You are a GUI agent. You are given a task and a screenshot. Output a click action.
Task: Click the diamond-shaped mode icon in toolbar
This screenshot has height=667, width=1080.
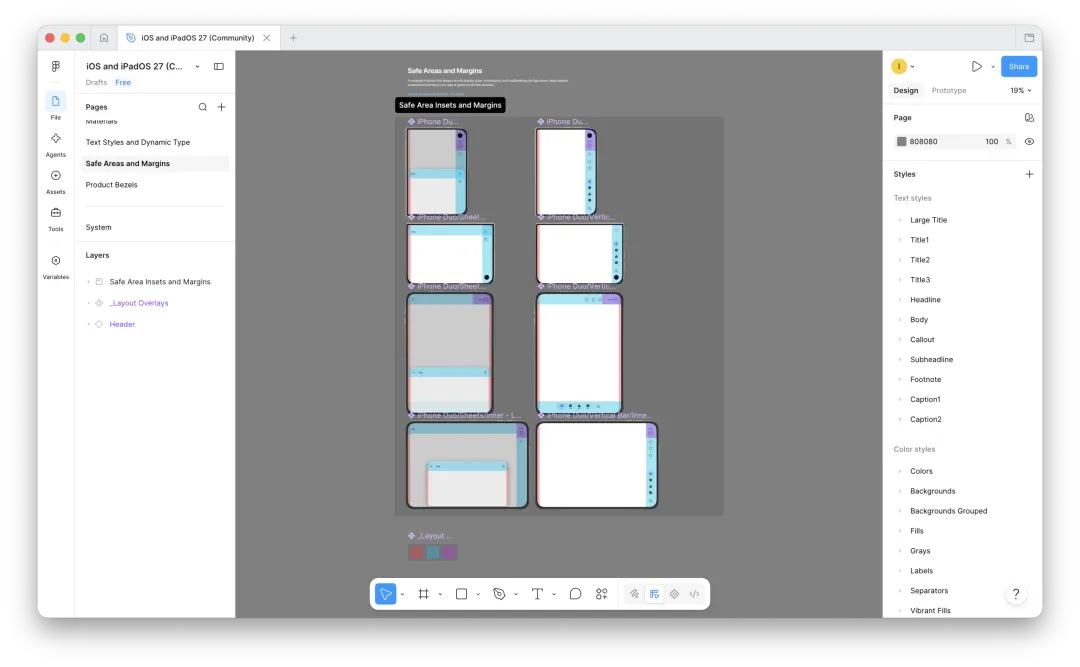674,594
